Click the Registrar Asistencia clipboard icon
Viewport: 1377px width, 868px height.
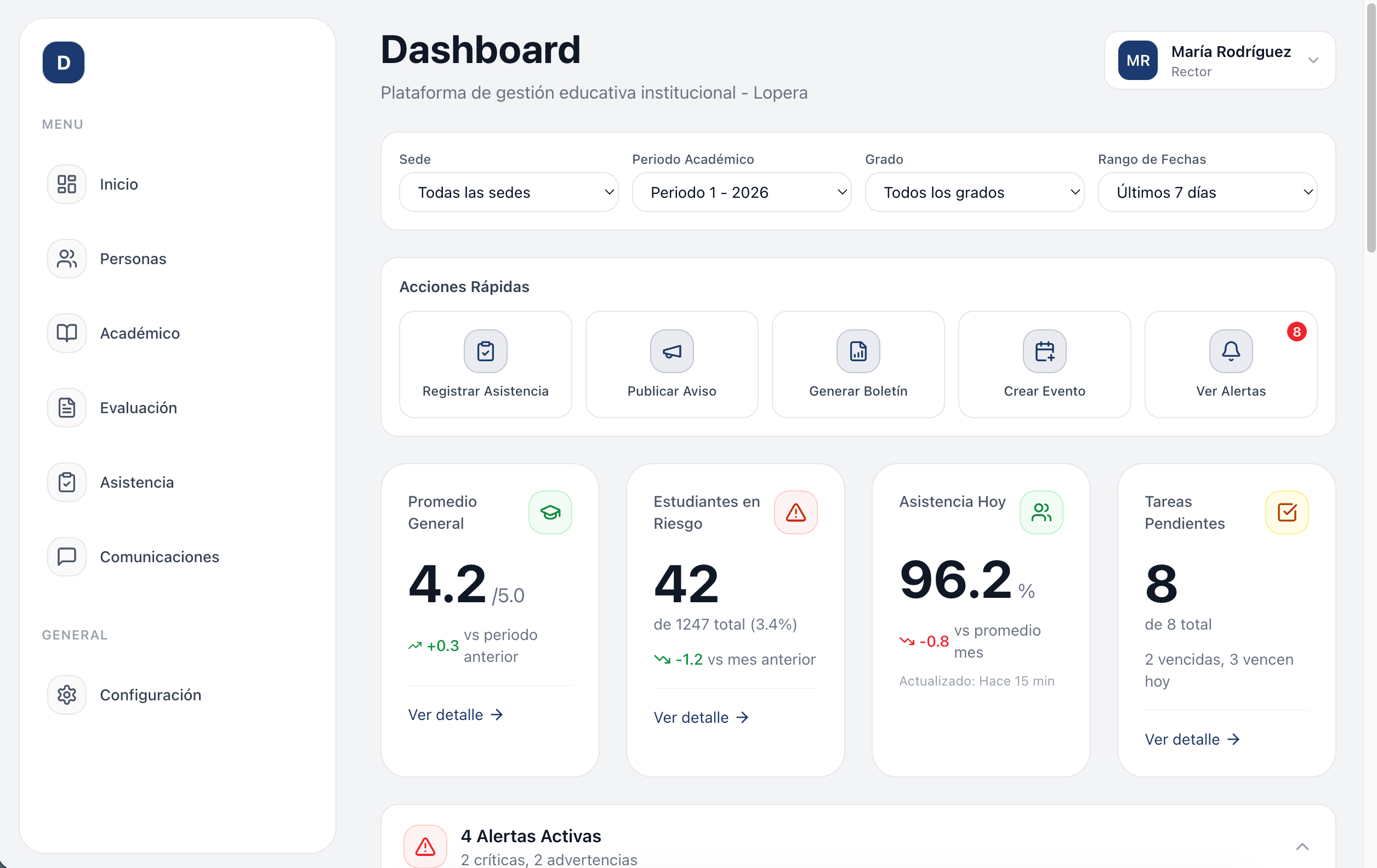pos(485,351)
